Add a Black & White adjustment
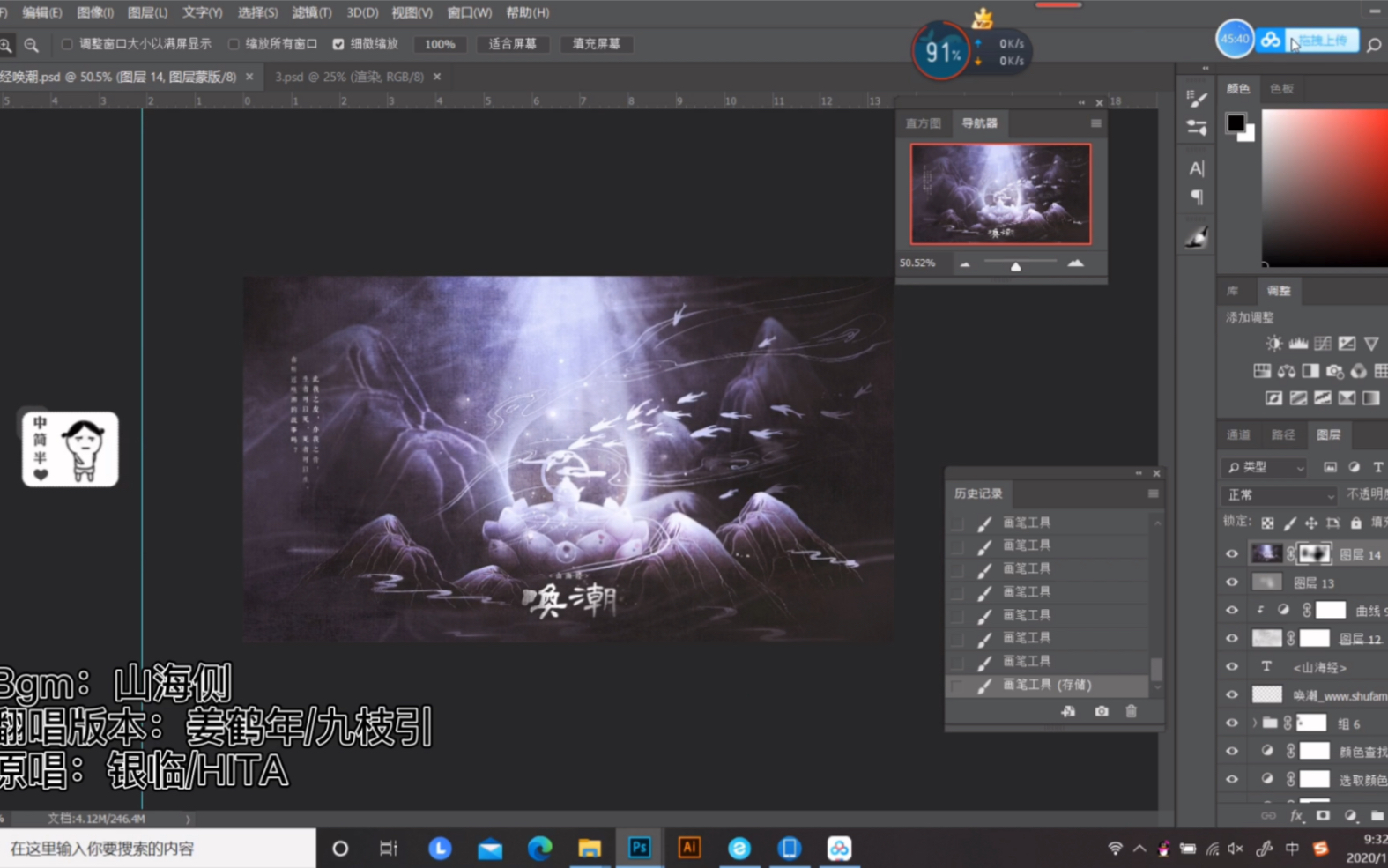The width and height of the screenshot is (1388, 868). 1310,371
